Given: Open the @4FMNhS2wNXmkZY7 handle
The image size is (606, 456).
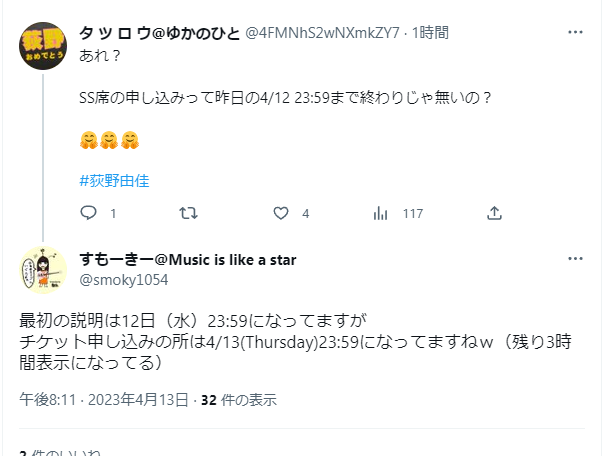Looking at the screenshot, I should tap(322, 33).
